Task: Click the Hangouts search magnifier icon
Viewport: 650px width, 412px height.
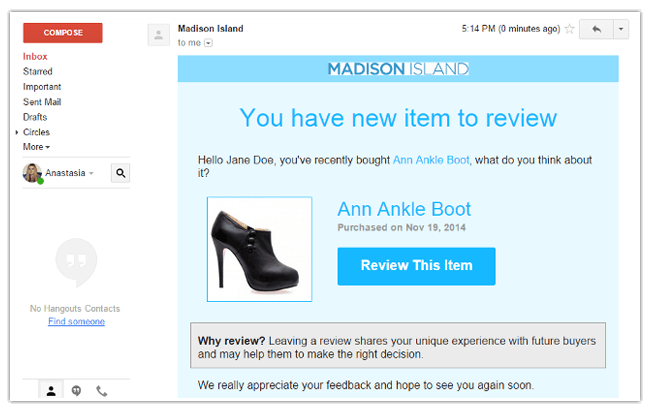Action: coord(121,173)
